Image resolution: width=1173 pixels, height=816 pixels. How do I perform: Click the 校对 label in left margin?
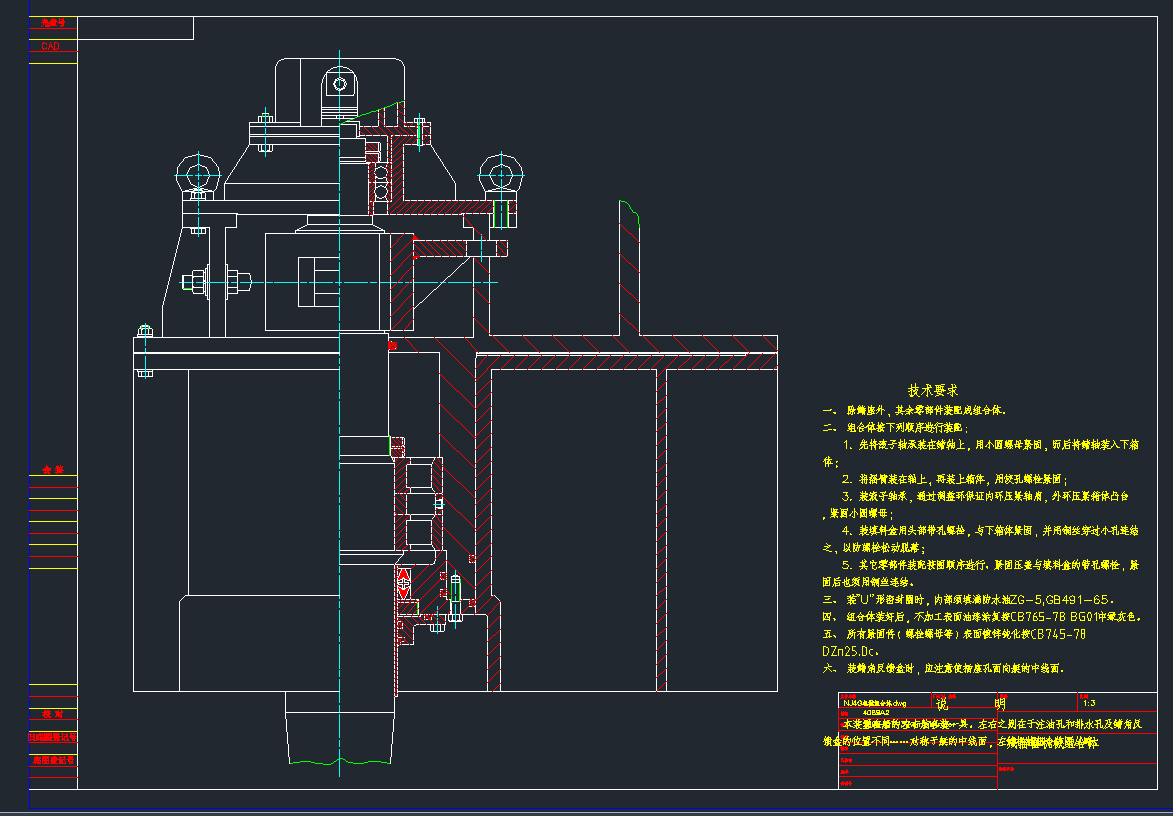(x=53, y=714)
